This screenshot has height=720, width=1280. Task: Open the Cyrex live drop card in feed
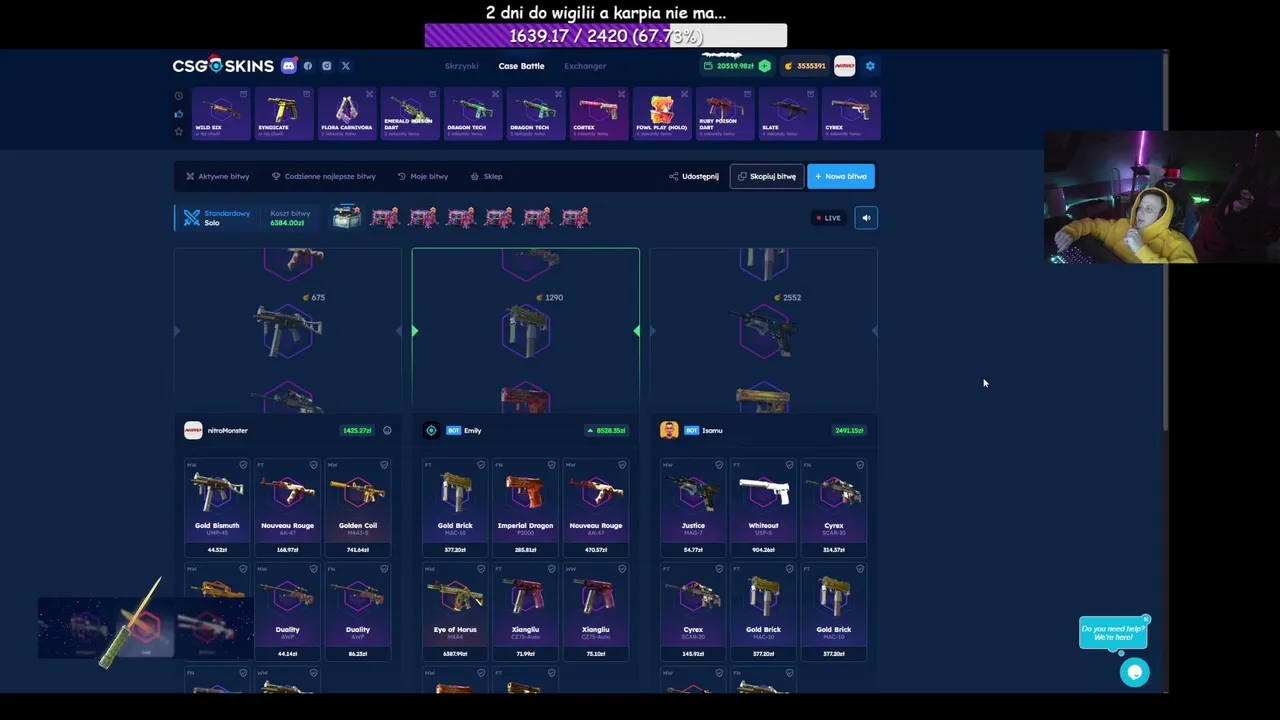850,113
